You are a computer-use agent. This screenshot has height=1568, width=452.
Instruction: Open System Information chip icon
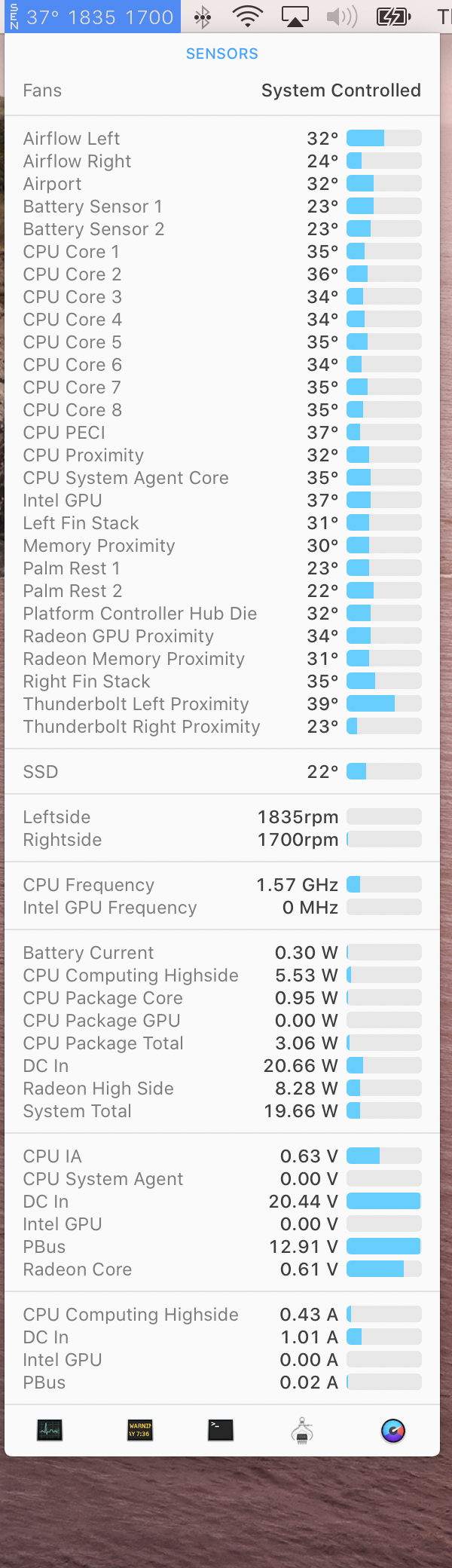point(302,1430)
